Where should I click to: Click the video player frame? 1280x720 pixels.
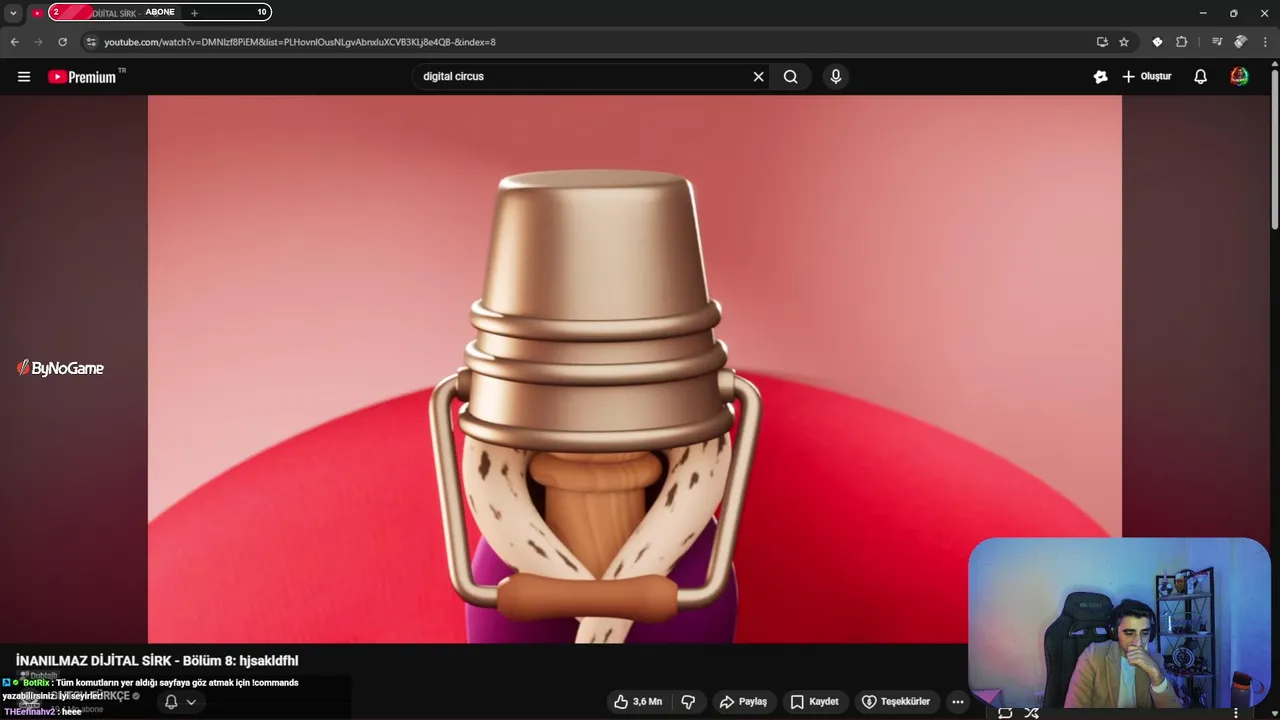pyautogui.click(x=635, y=369)
